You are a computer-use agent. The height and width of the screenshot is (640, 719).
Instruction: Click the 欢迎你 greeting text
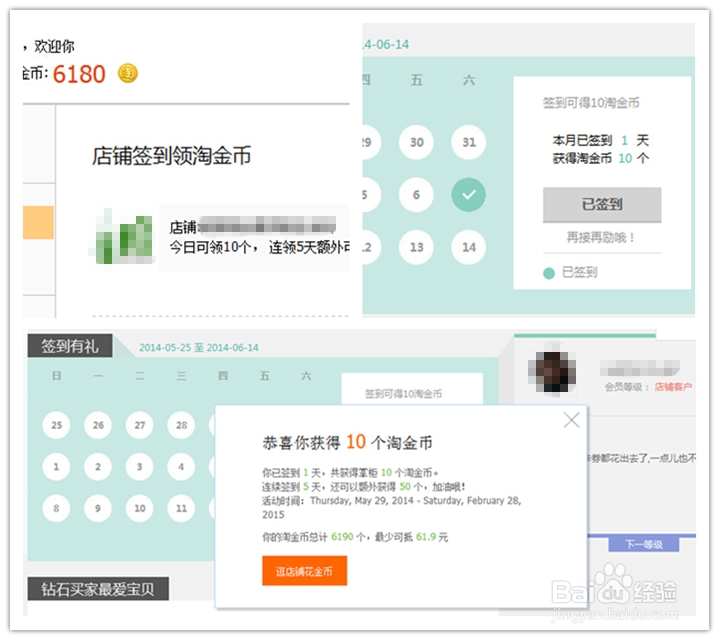(54, 46)
